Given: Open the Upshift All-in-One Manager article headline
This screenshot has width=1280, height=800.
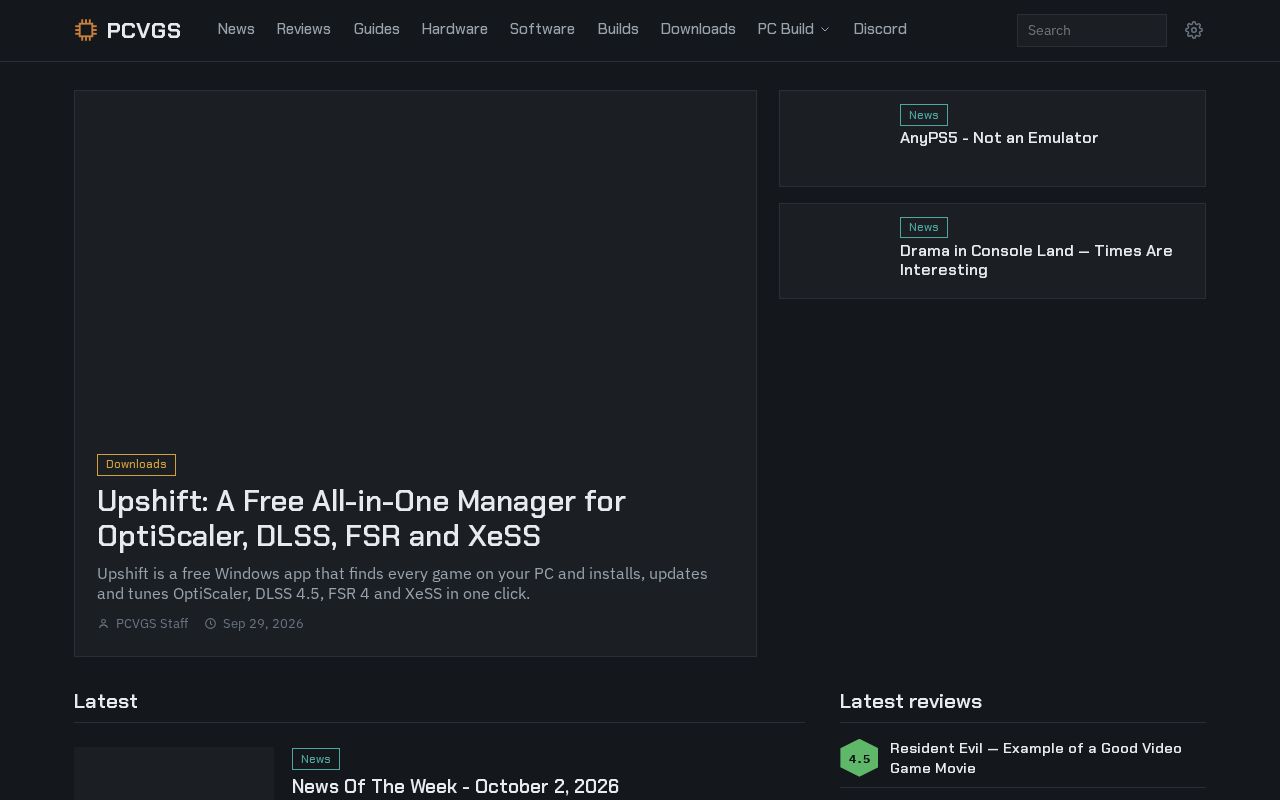Looking at the screenshot, I should coord(361,518).
